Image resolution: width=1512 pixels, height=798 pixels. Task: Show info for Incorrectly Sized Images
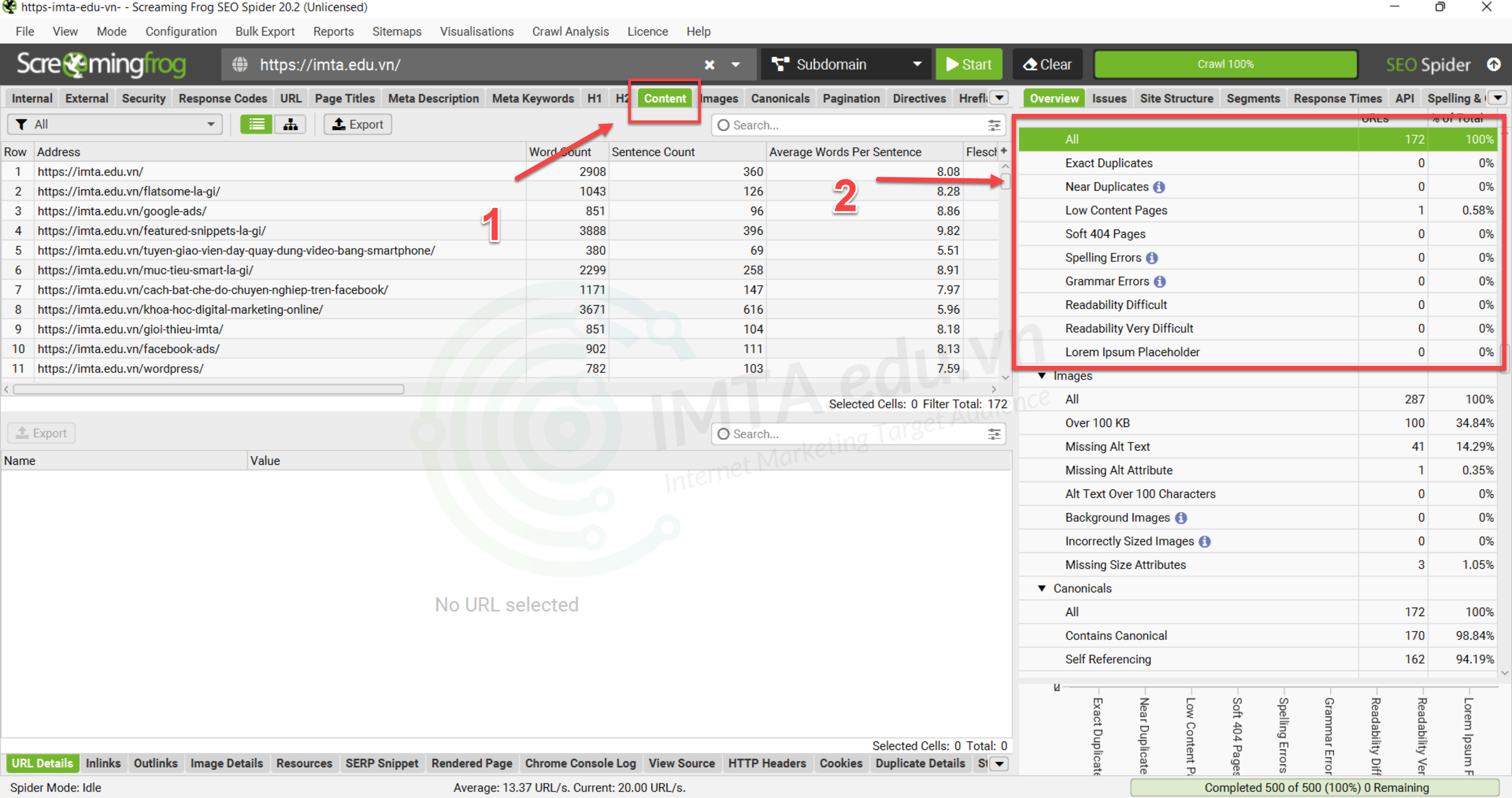[1204, 541]
